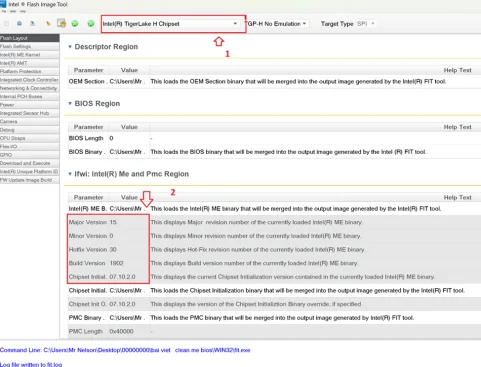Click the New configuration blank page icon
Viewport: 481px width, 367px height.
pyautogui.click(x=7, y=23)
